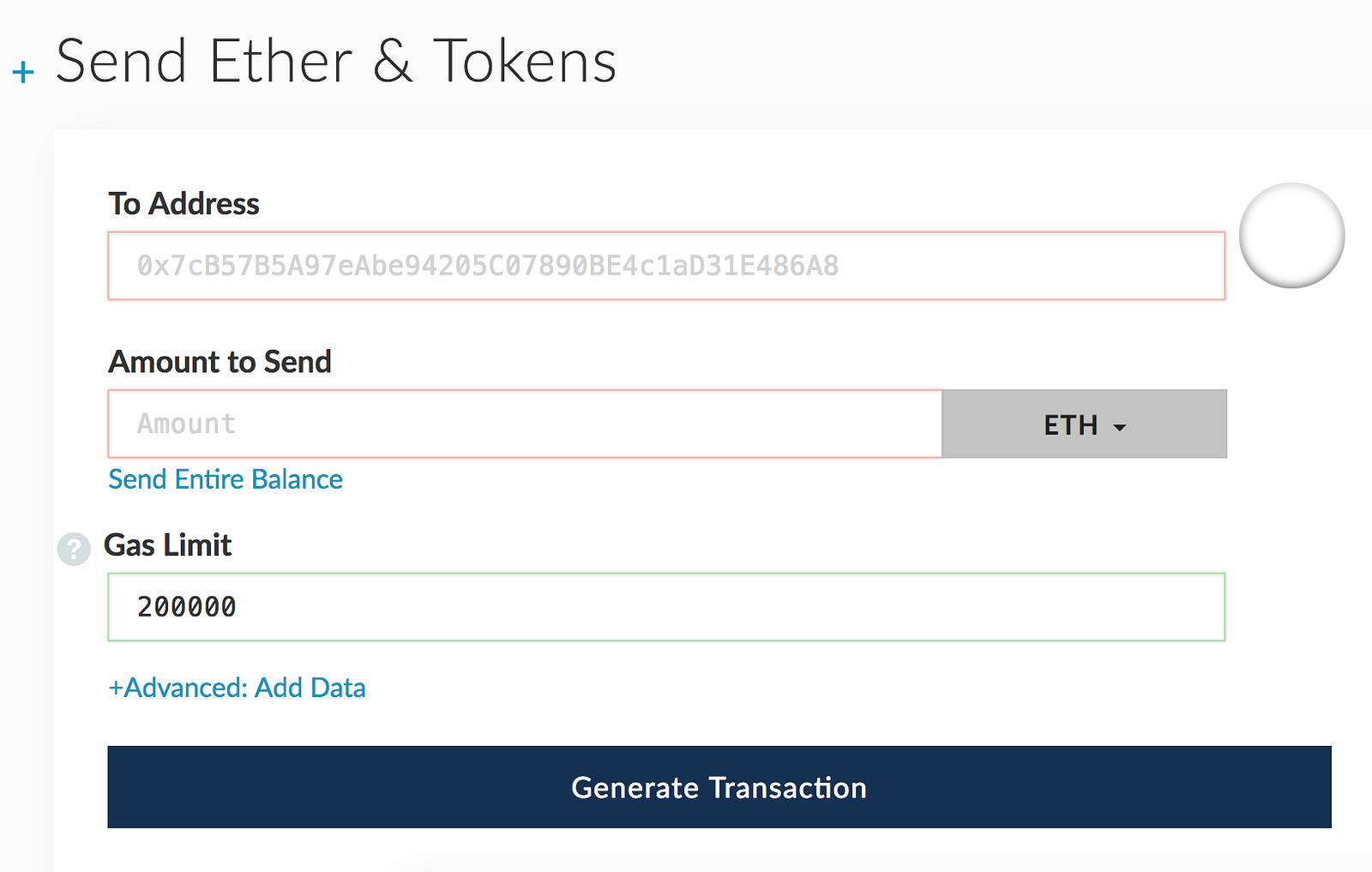Click the small caret arrow next to ETH
This screenshot has width=1372, height=872.
[1119, 427]
